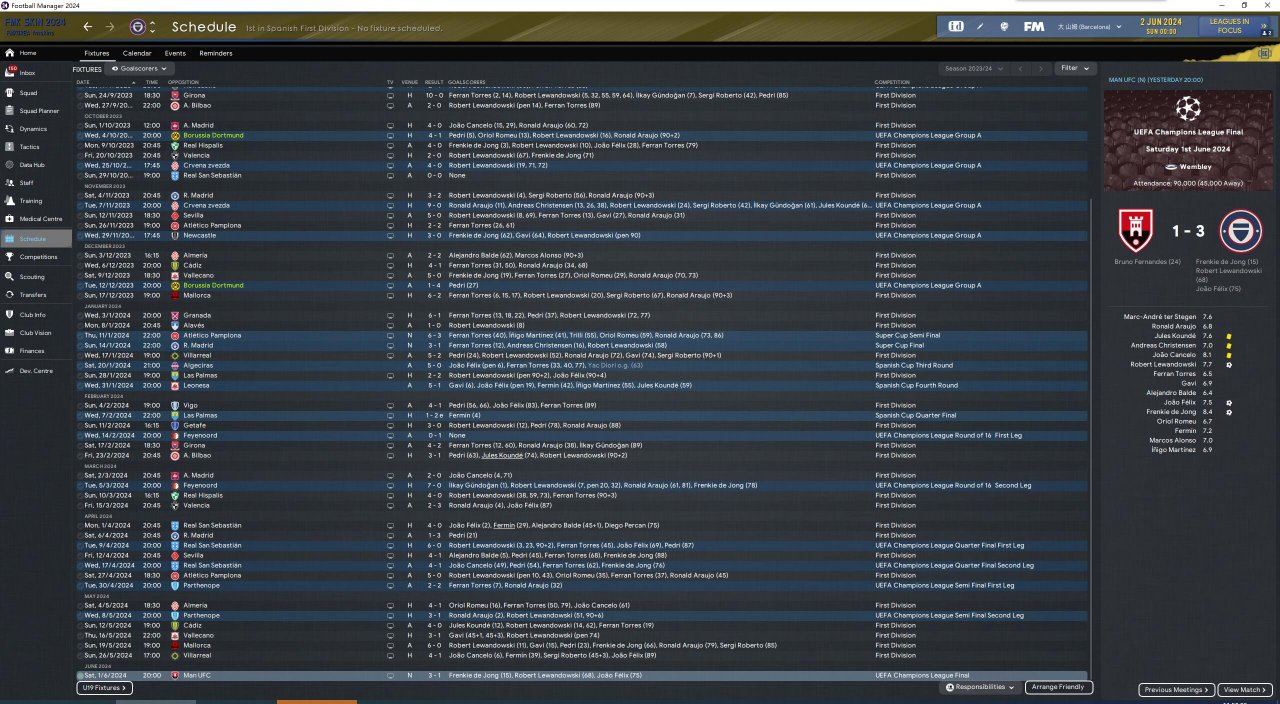This screenshot has width=1280, height=704.
Task: Select radio circle for Girona 24/9/2023 fixture
Action: coord(80,95)
